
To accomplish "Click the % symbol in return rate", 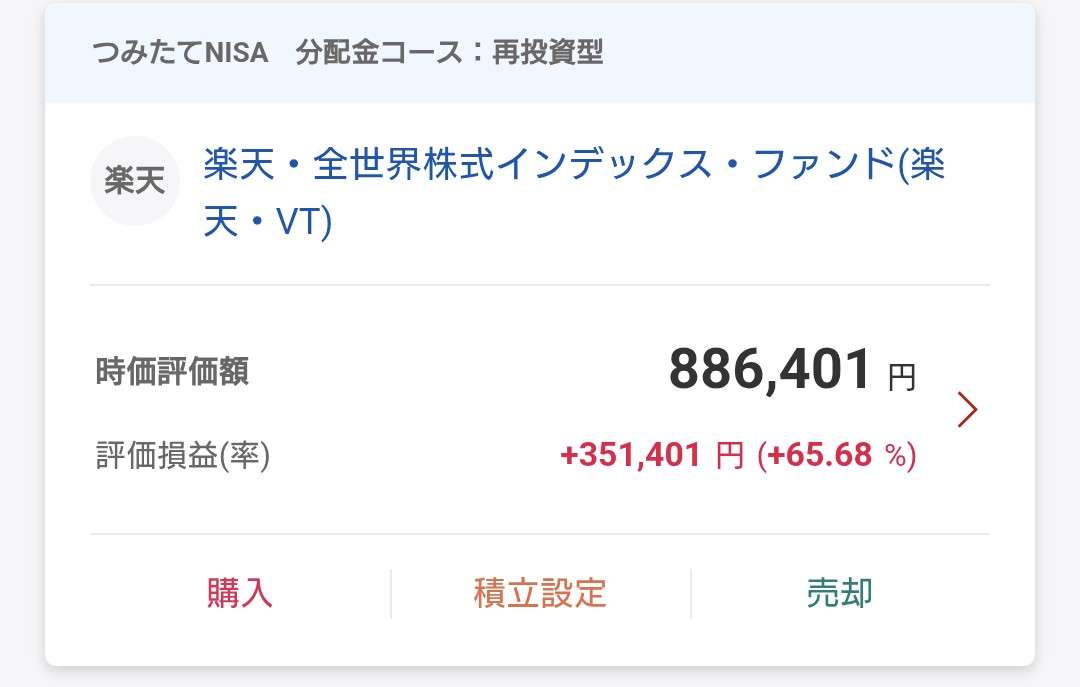I will point(895,455).
